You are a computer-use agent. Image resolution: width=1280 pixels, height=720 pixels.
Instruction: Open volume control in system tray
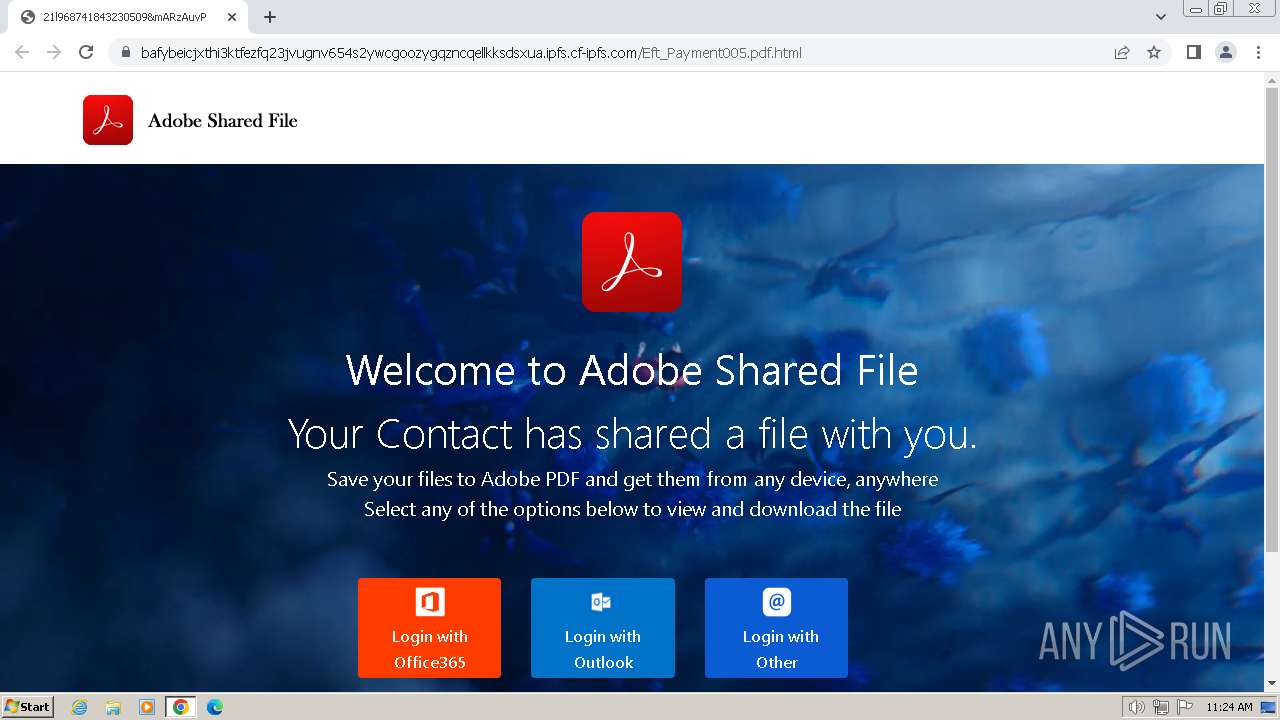coord(1137,707)
